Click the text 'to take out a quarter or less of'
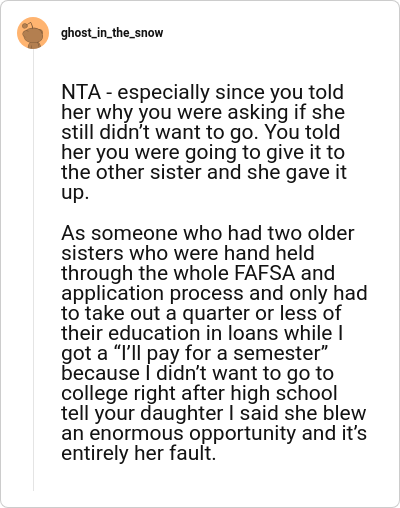Viewport: 400px width, 508px height. (x=201, y=313)
